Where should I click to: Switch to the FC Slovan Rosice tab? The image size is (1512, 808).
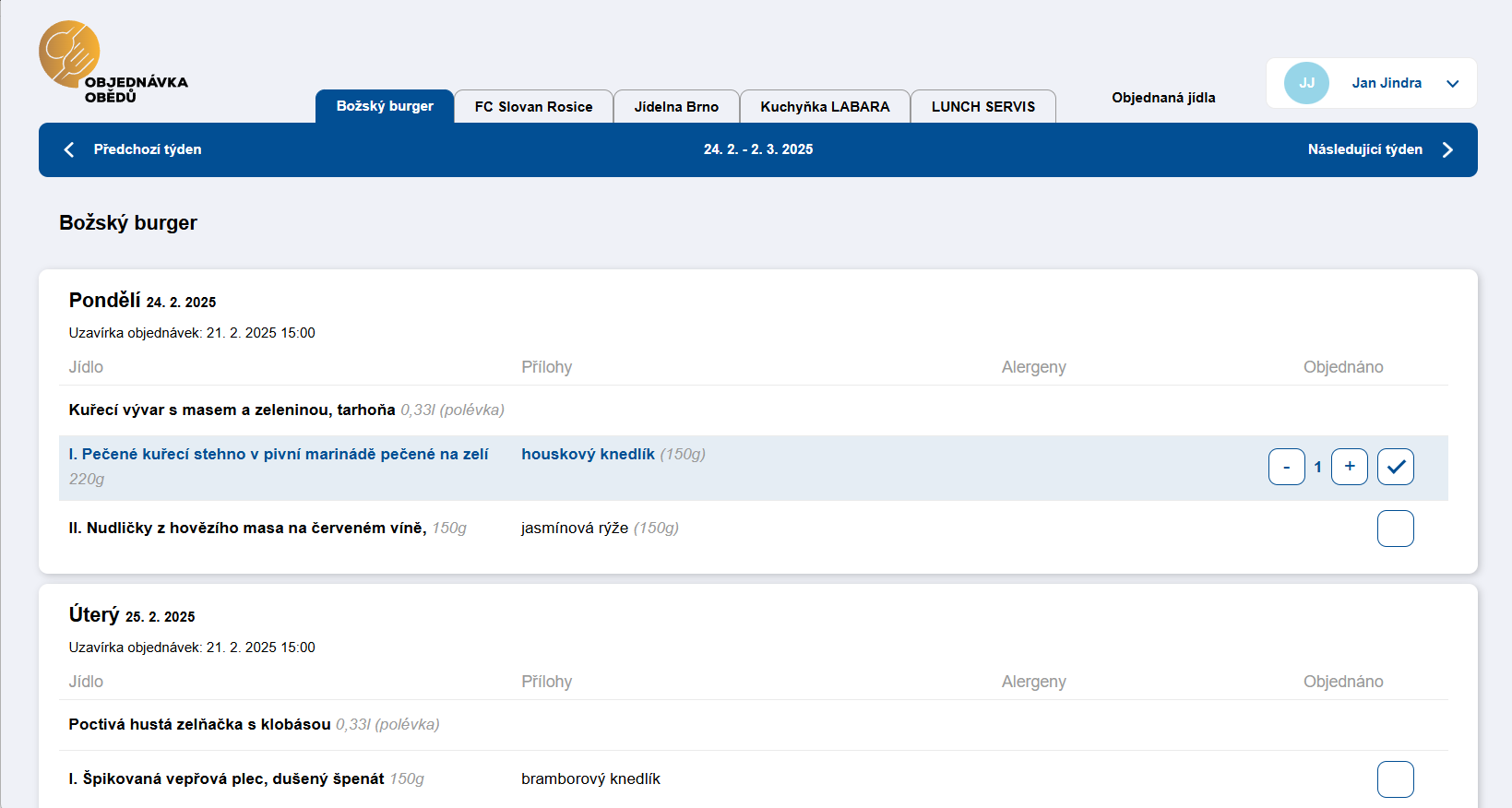click(x=533, y=107)
